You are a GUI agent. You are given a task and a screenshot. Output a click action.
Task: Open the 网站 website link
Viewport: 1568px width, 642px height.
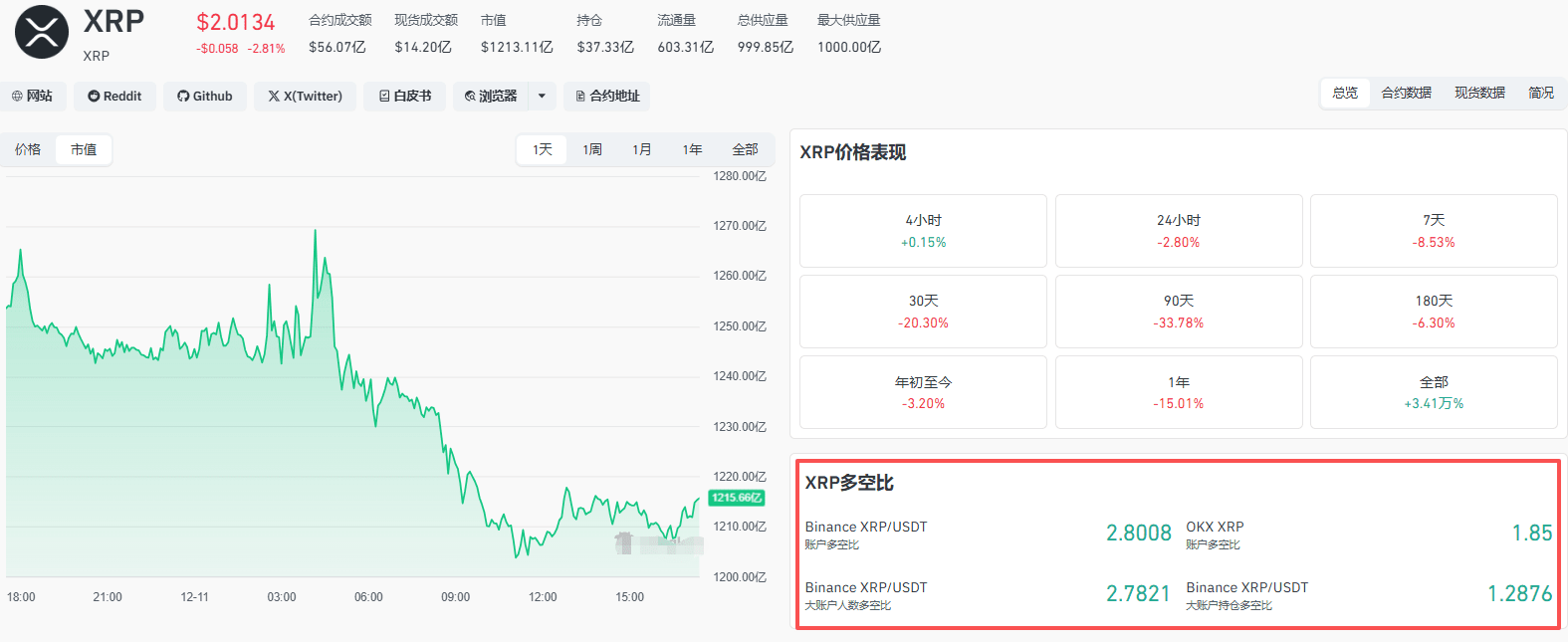point(33,96)
